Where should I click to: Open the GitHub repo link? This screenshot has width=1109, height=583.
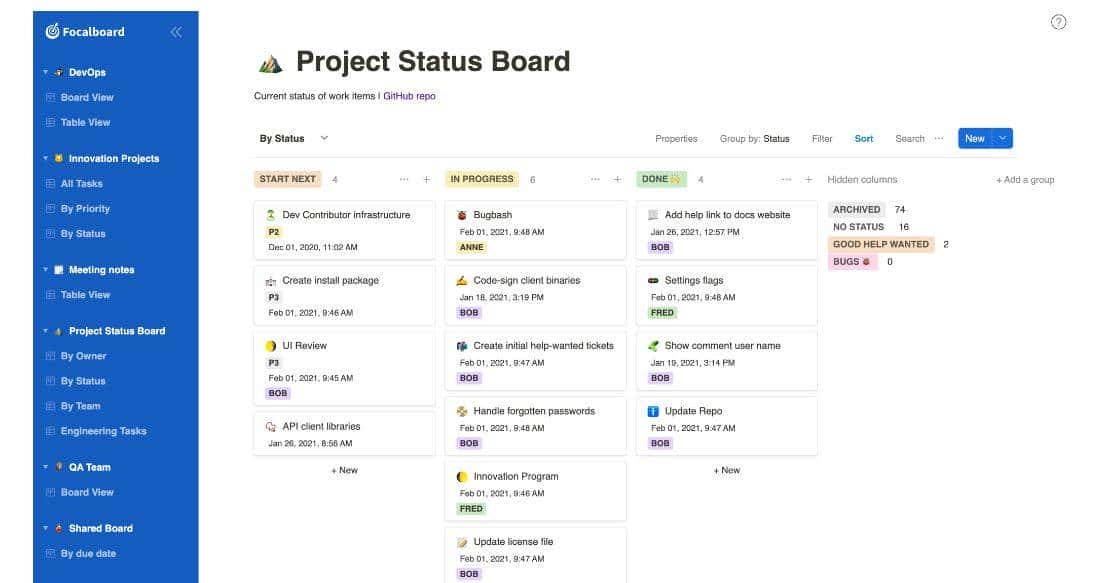(409, 96)
